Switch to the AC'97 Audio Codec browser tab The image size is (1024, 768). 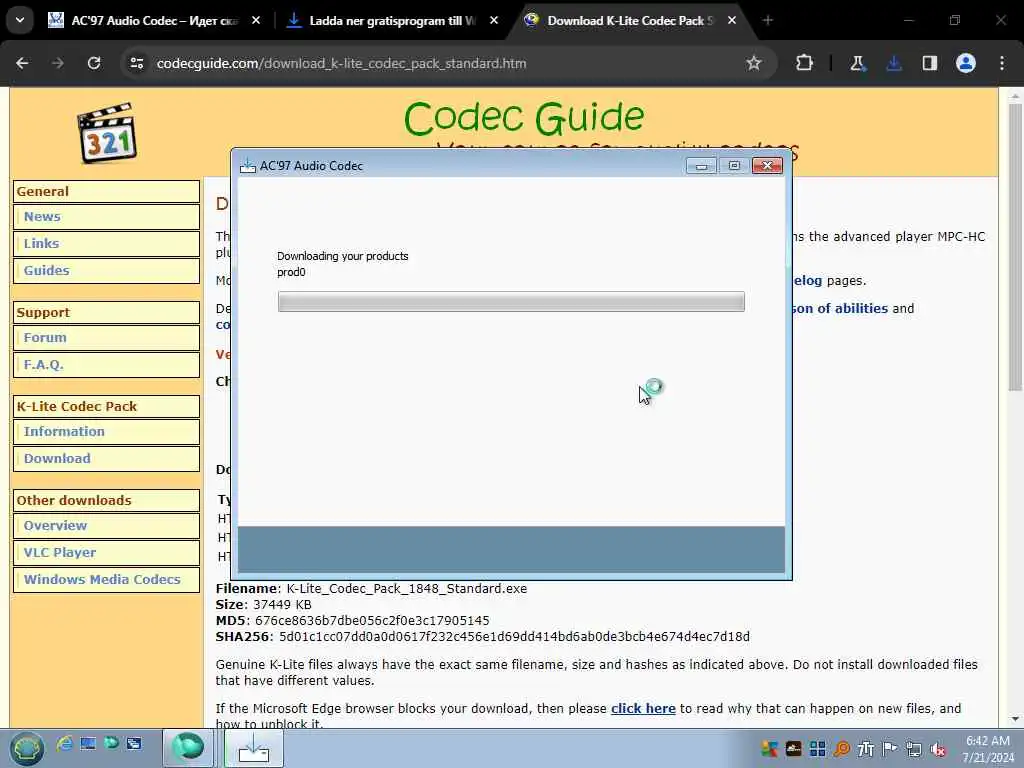click(x=155, y=21)
